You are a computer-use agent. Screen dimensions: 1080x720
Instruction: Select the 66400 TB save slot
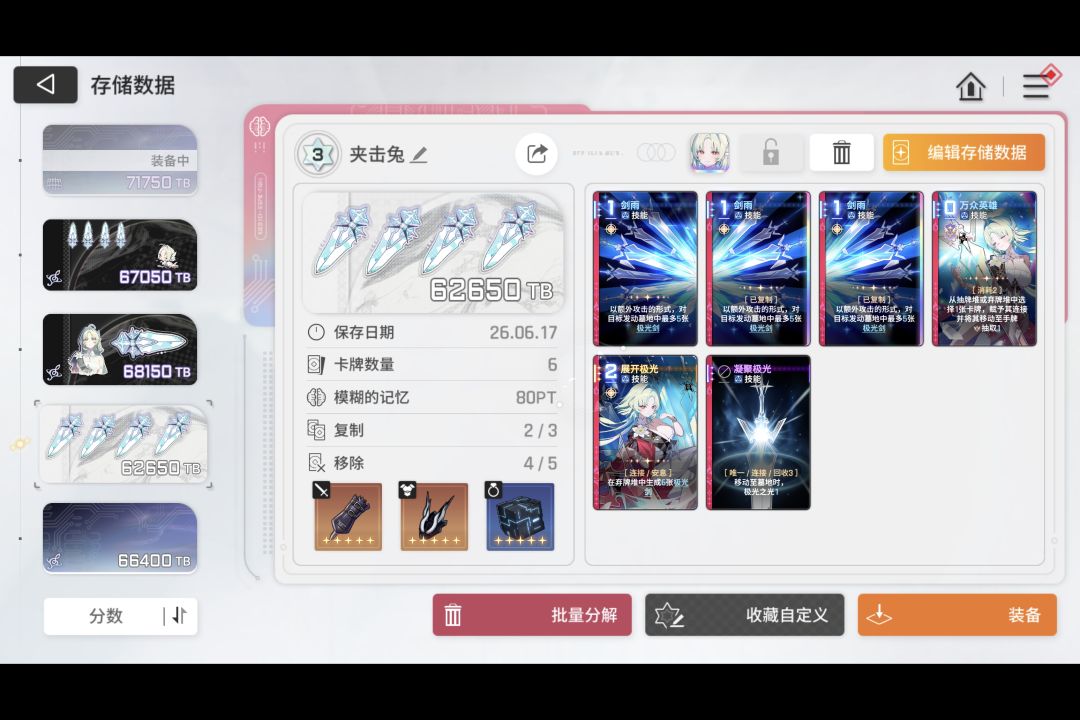tap(120, 538)
